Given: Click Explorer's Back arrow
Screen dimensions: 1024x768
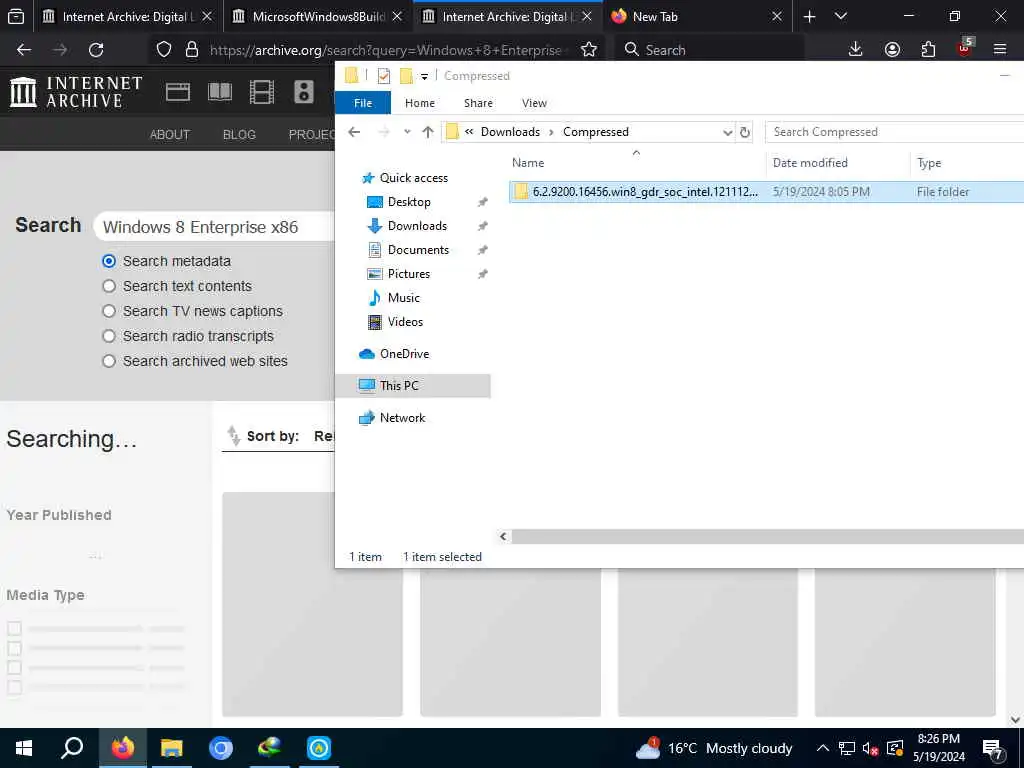Looking at the screenshot, I should pyautogui.click(x=354, y=132).
